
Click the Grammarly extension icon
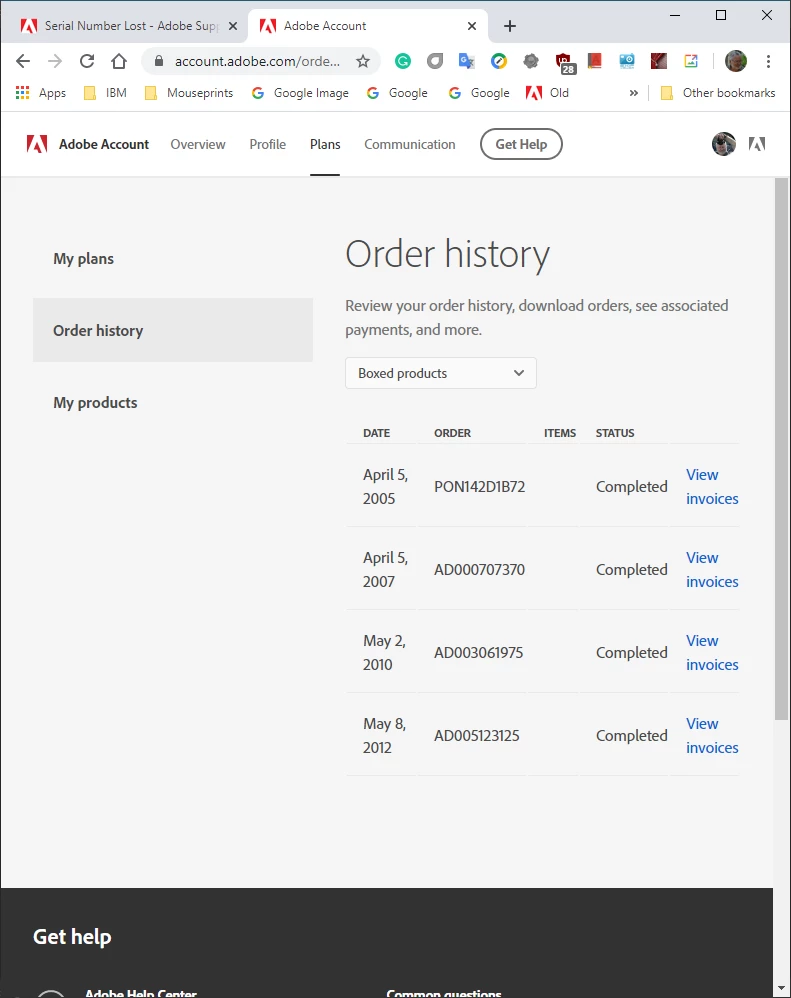[403, 61]
